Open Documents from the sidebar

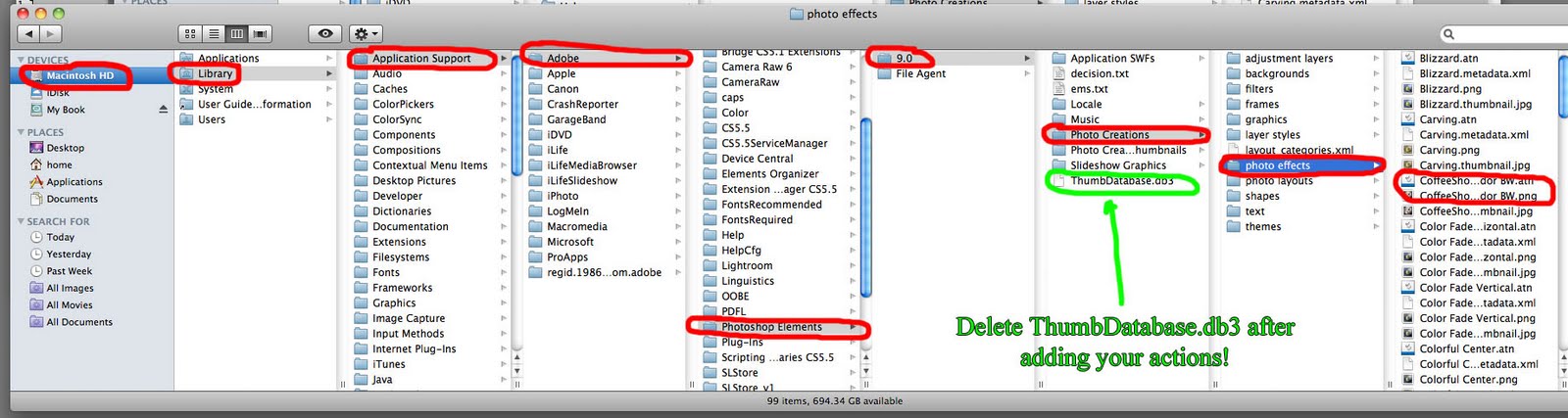pyautogui.click(x=72, y=199)
